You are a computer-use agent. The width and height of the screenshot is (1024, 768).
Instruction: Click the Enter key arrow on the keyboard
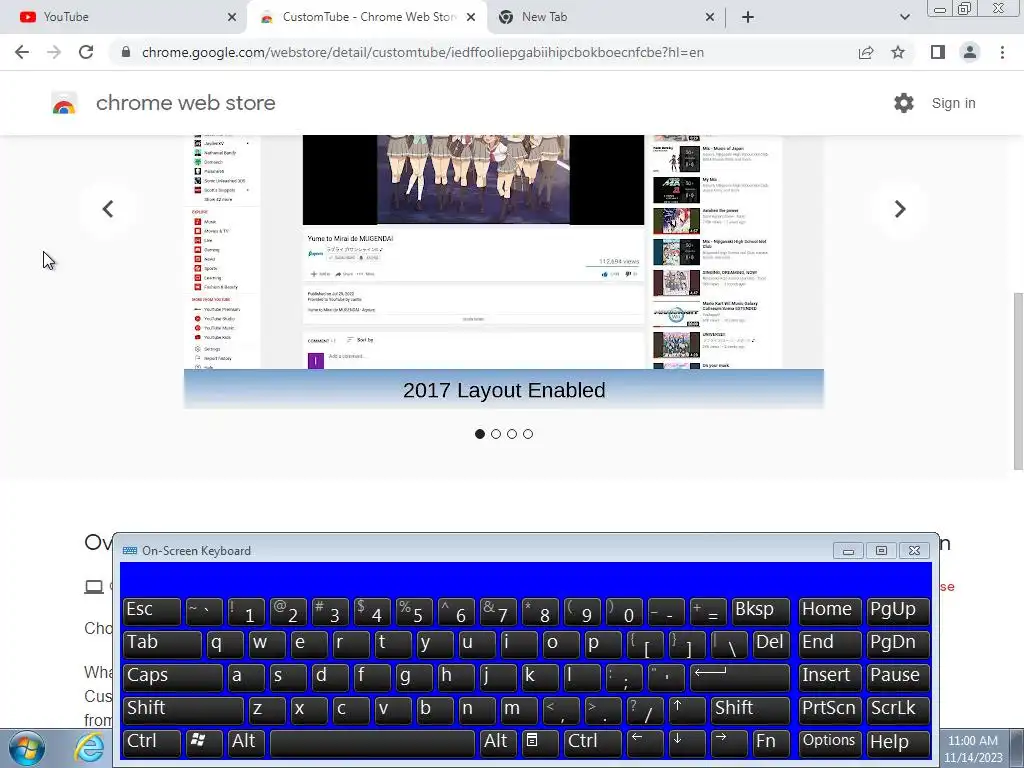point(739,677)
